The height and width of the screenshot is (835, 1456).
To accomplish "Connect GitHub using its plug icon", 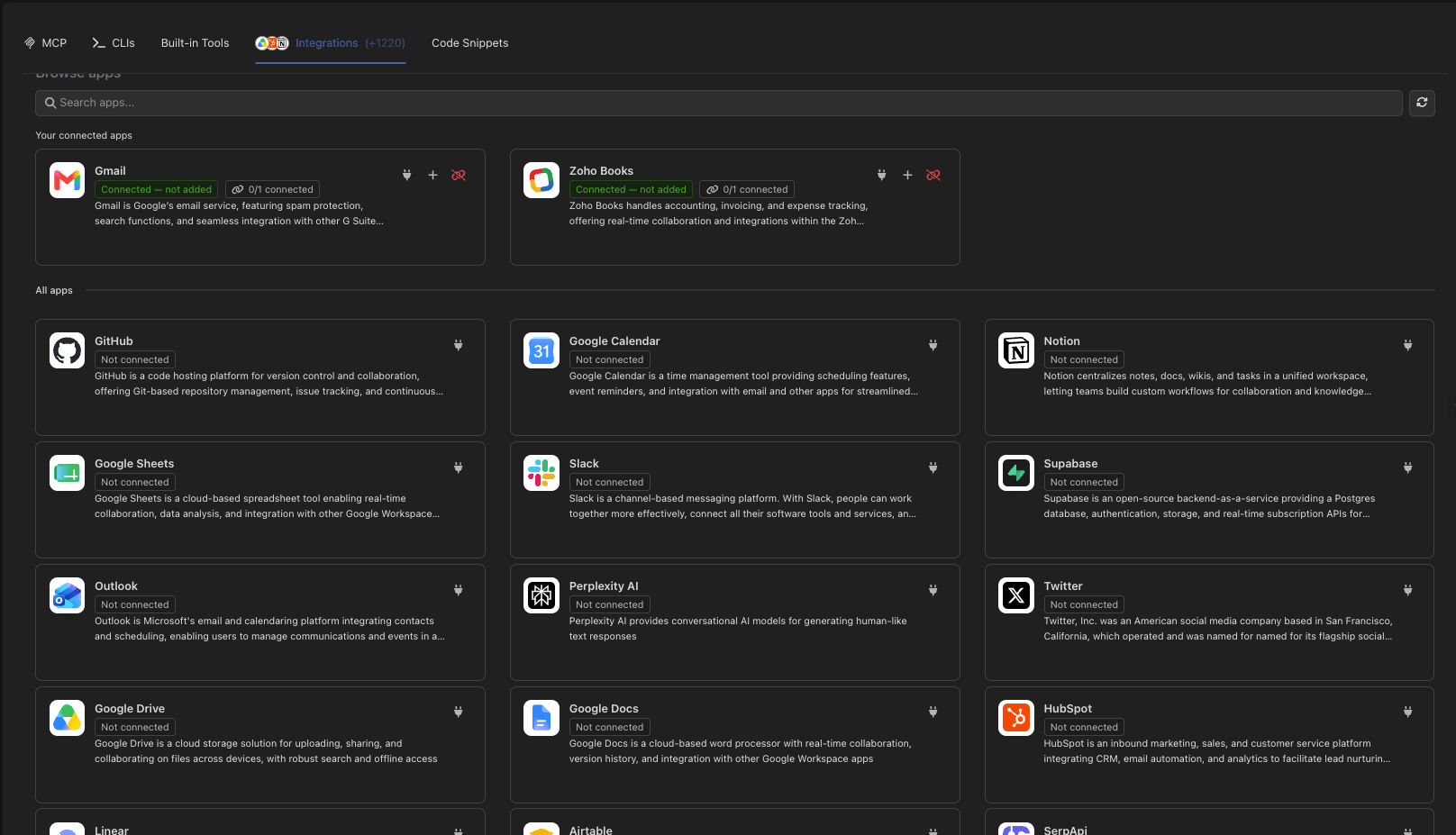I will 459,345.
